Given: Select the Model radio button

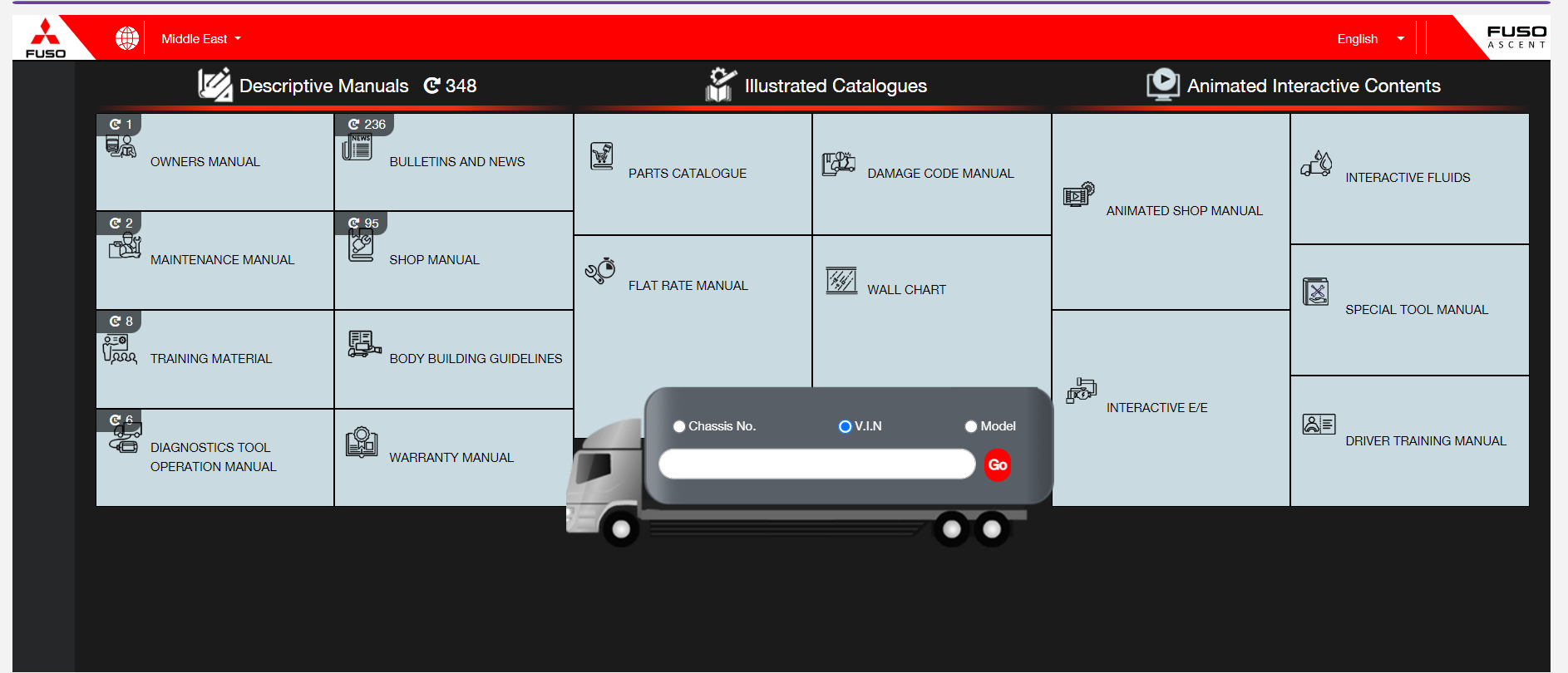Looking at the screenshot, I should [970, 426].
